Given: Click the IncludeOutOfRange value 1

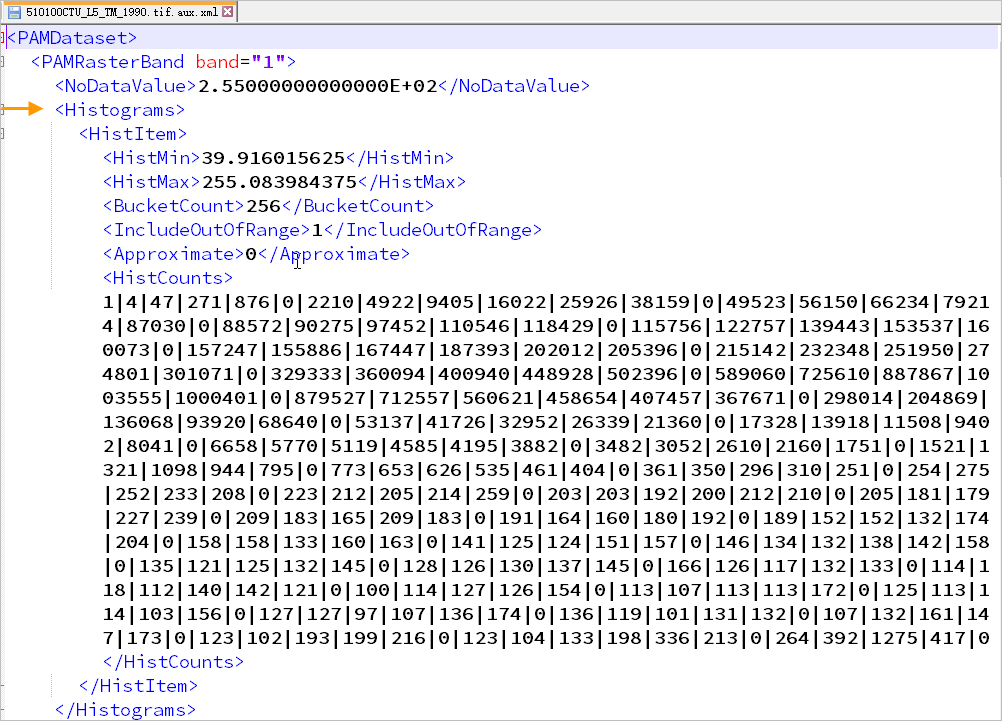Looking at the screenshot, I should coord(317,230).
